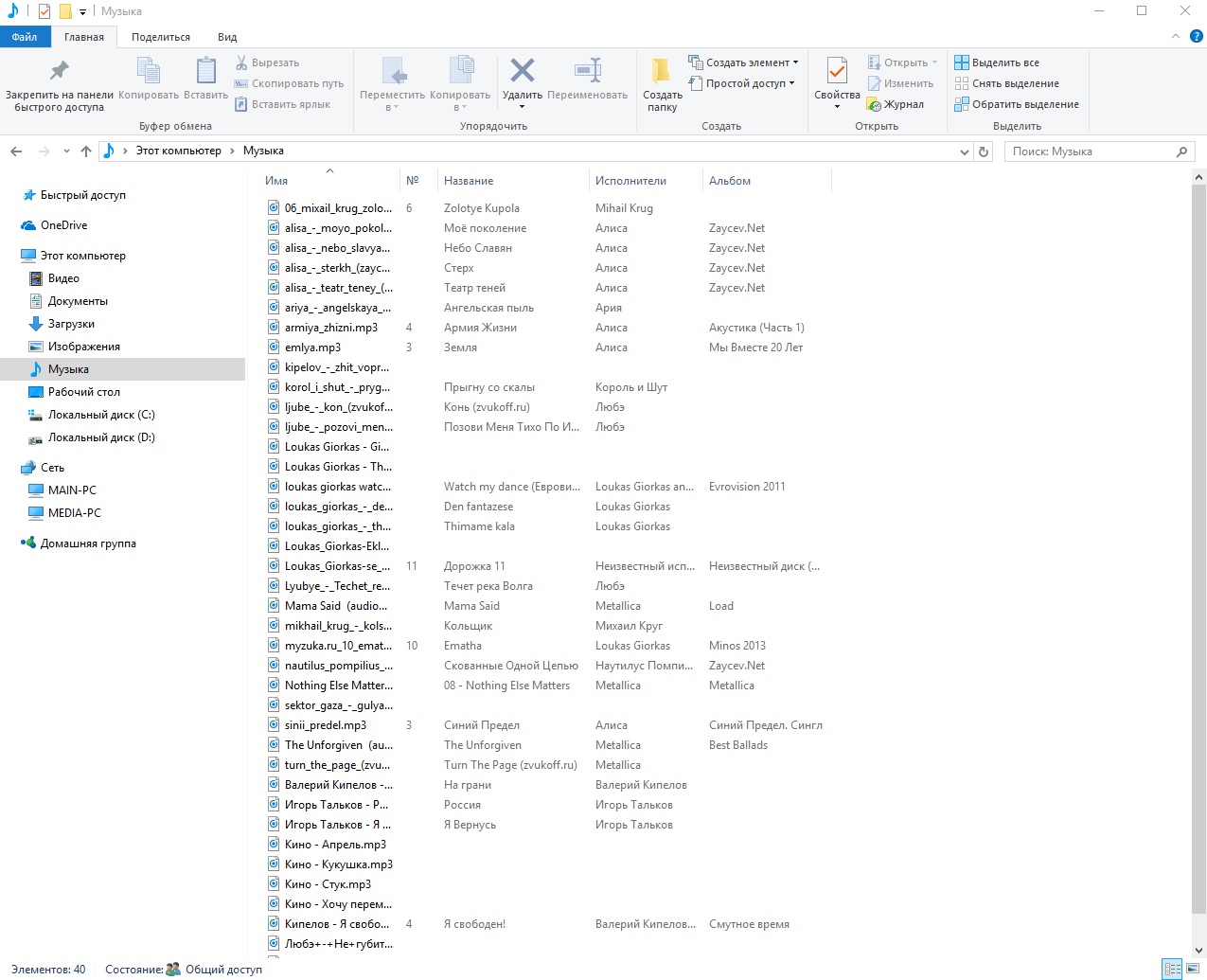Pin to Quick Access (Закрепить на панели)

[59, 84]
